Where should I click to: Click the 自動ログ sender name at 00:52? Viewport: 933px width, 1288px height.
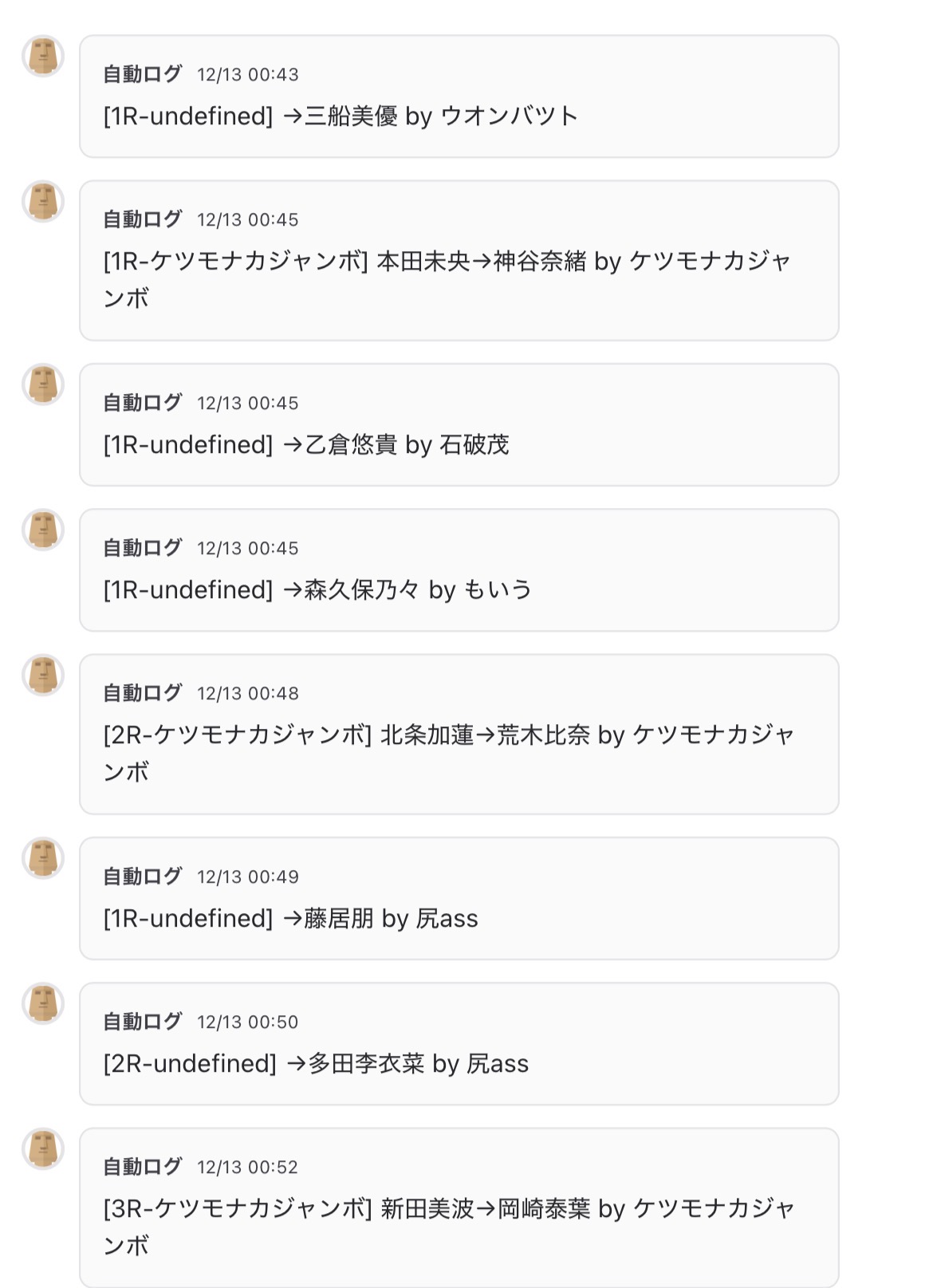[x=143, y=1167]
